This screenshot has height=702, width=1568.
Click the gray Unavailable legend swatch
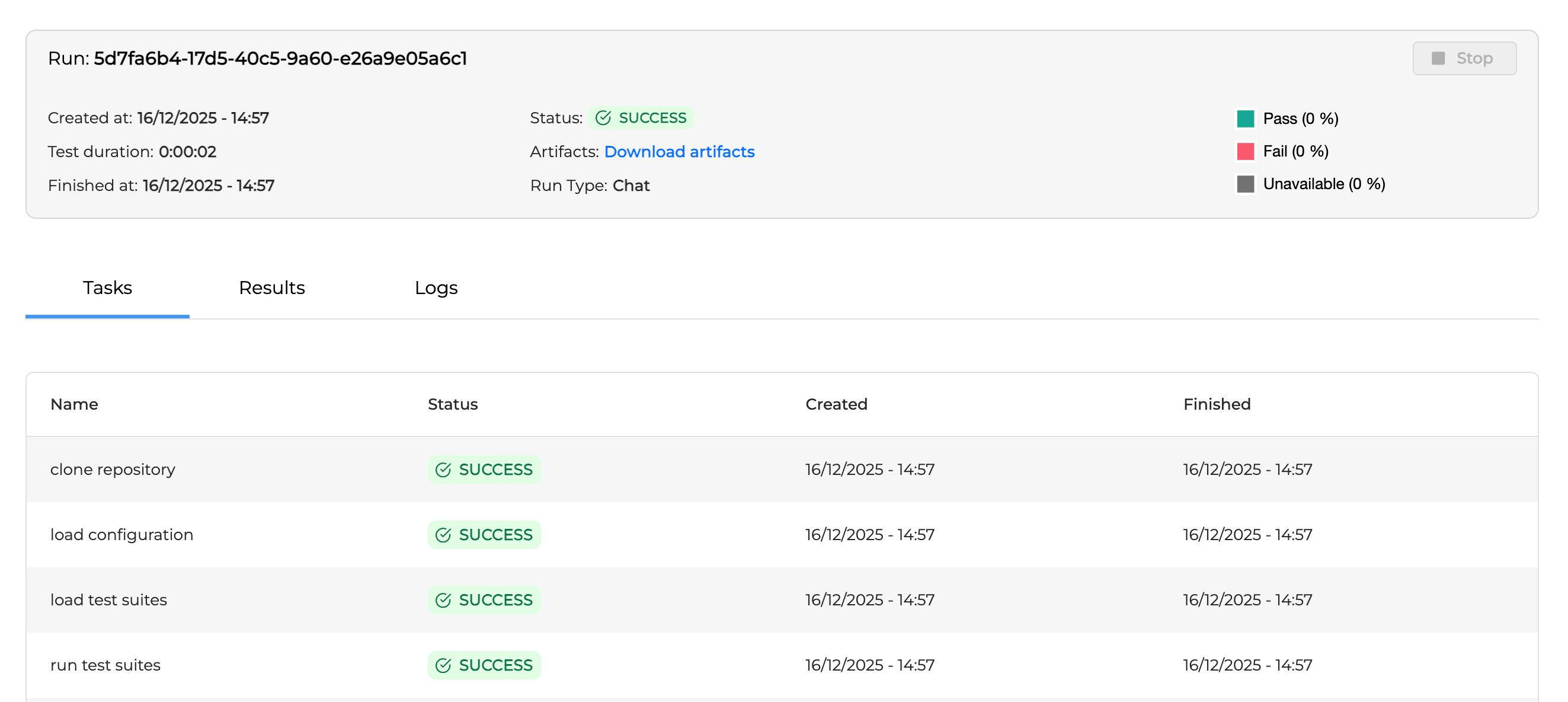click(1245, 184)
